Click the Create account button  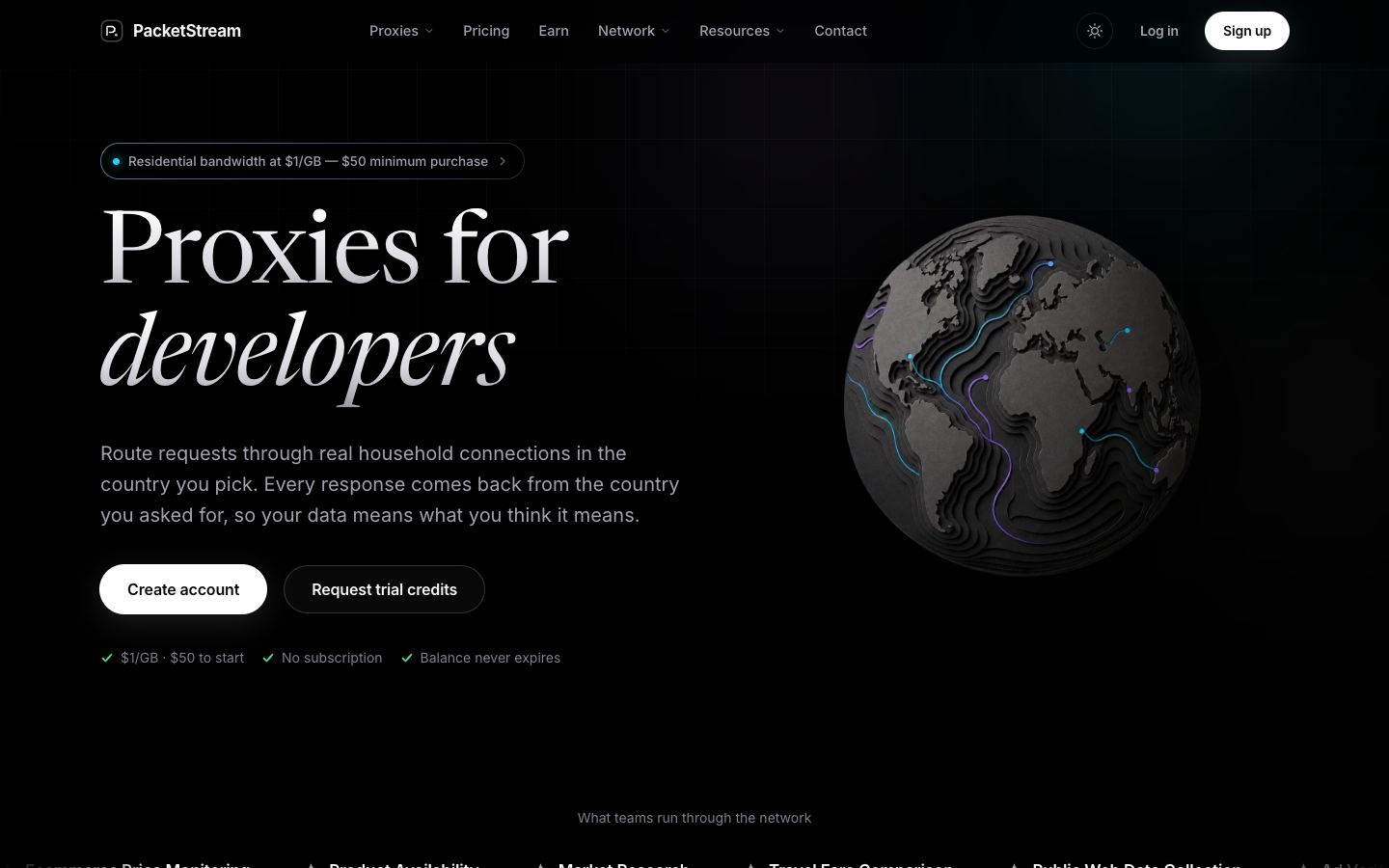[183, 589]
